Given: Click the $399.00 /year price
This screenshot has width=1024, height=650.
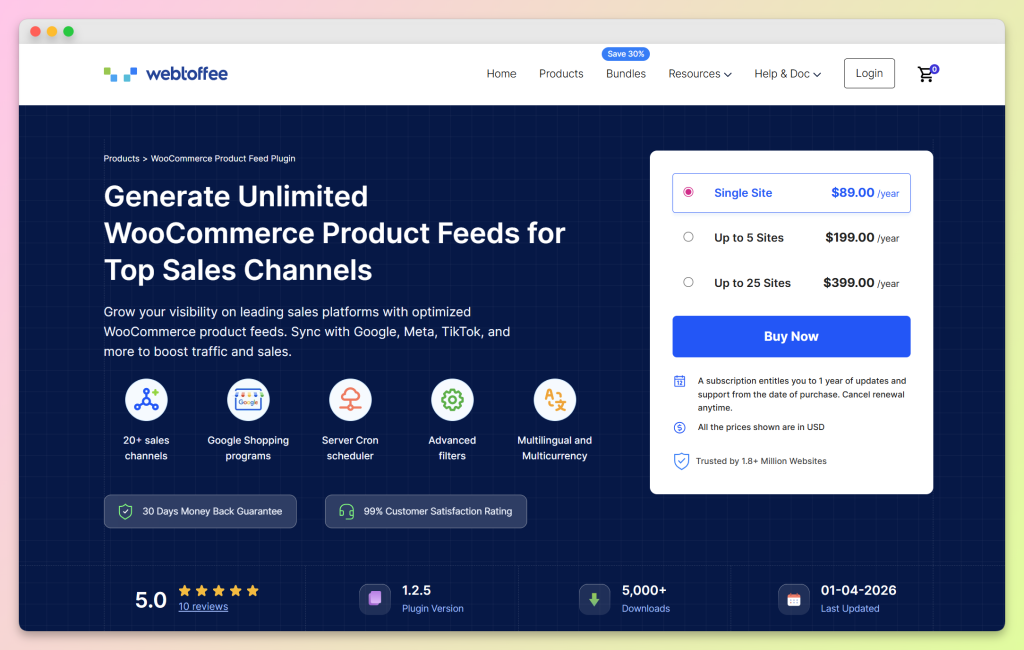Looking at the screenshot, I should tap(861, 283).
